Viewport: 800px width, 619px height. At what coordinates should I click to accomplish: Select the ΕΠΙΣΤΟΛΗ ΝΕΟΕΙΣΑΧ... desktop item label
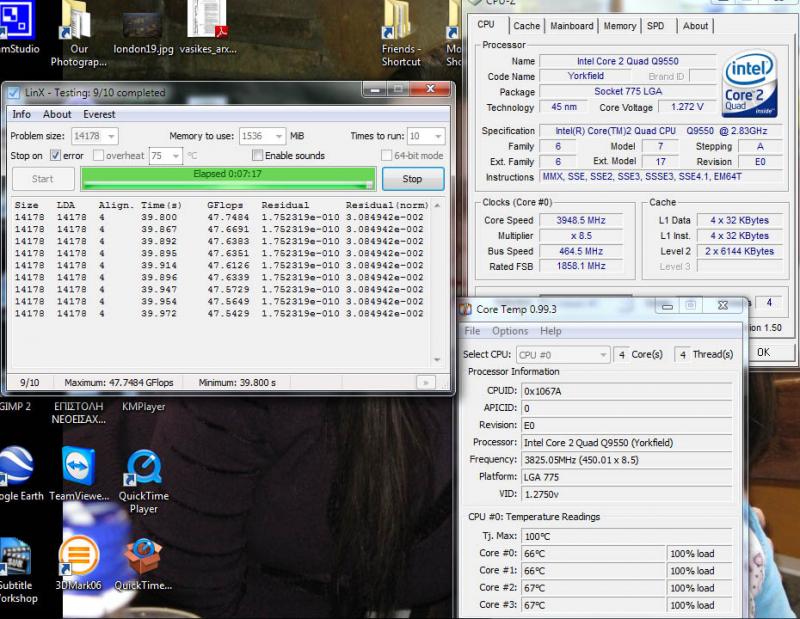[x=79, y=413]
